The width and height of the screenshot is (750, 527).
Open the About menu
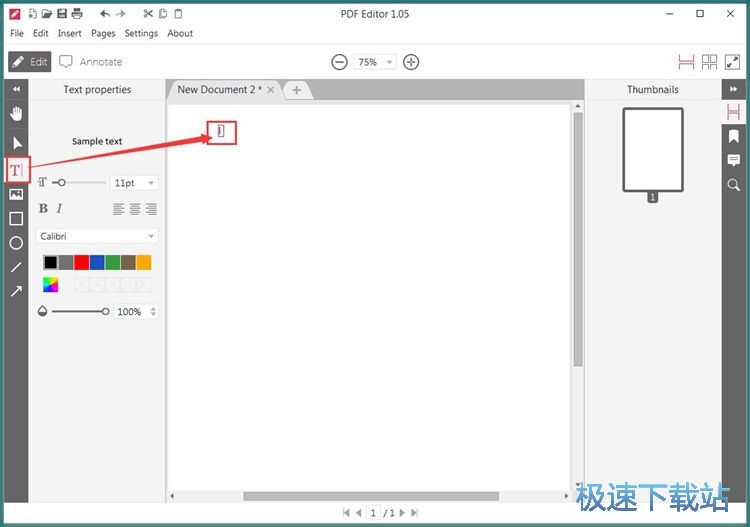point(180,33)
